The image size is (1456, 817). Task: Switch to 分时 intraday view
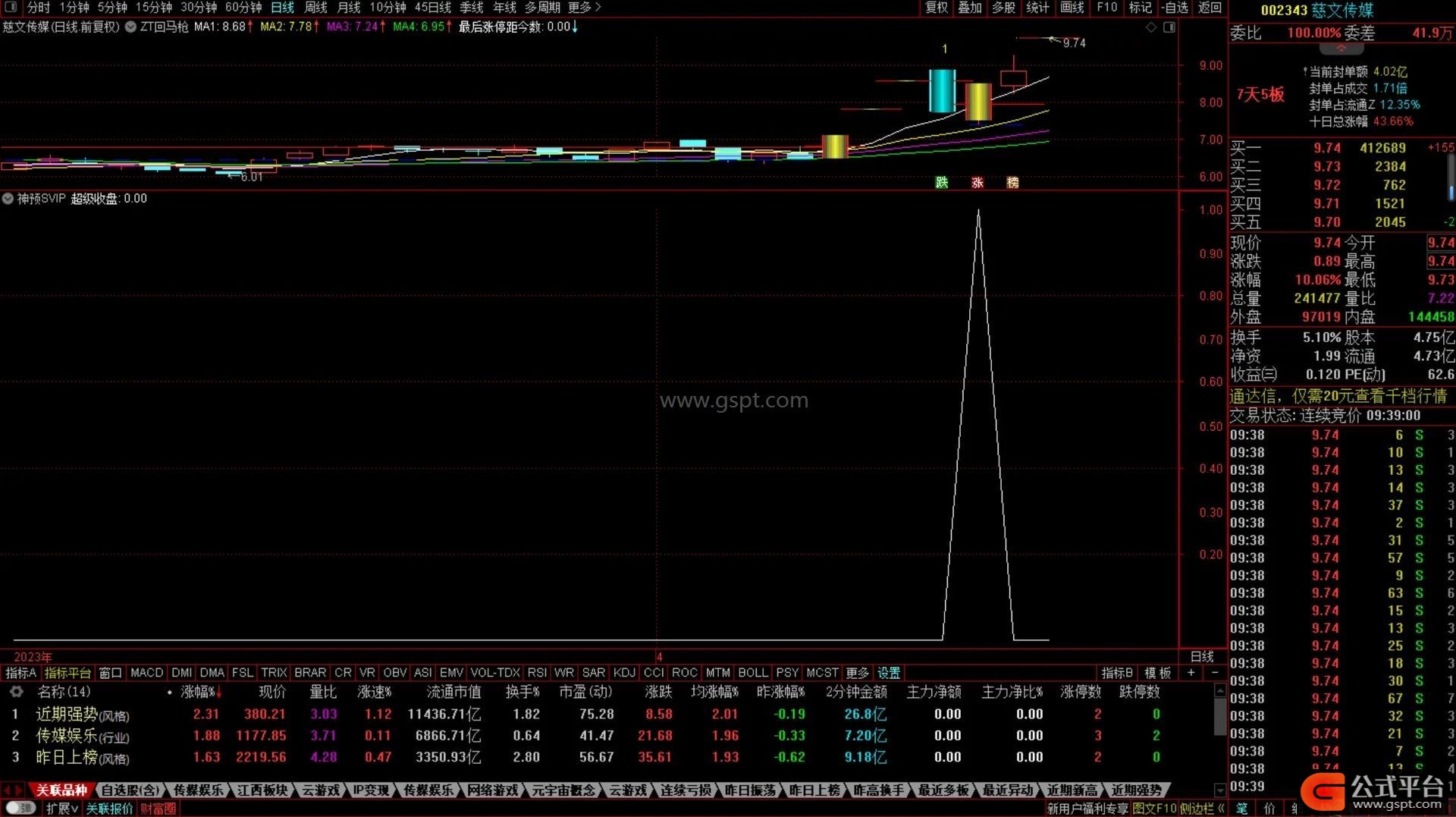[39, 8]
